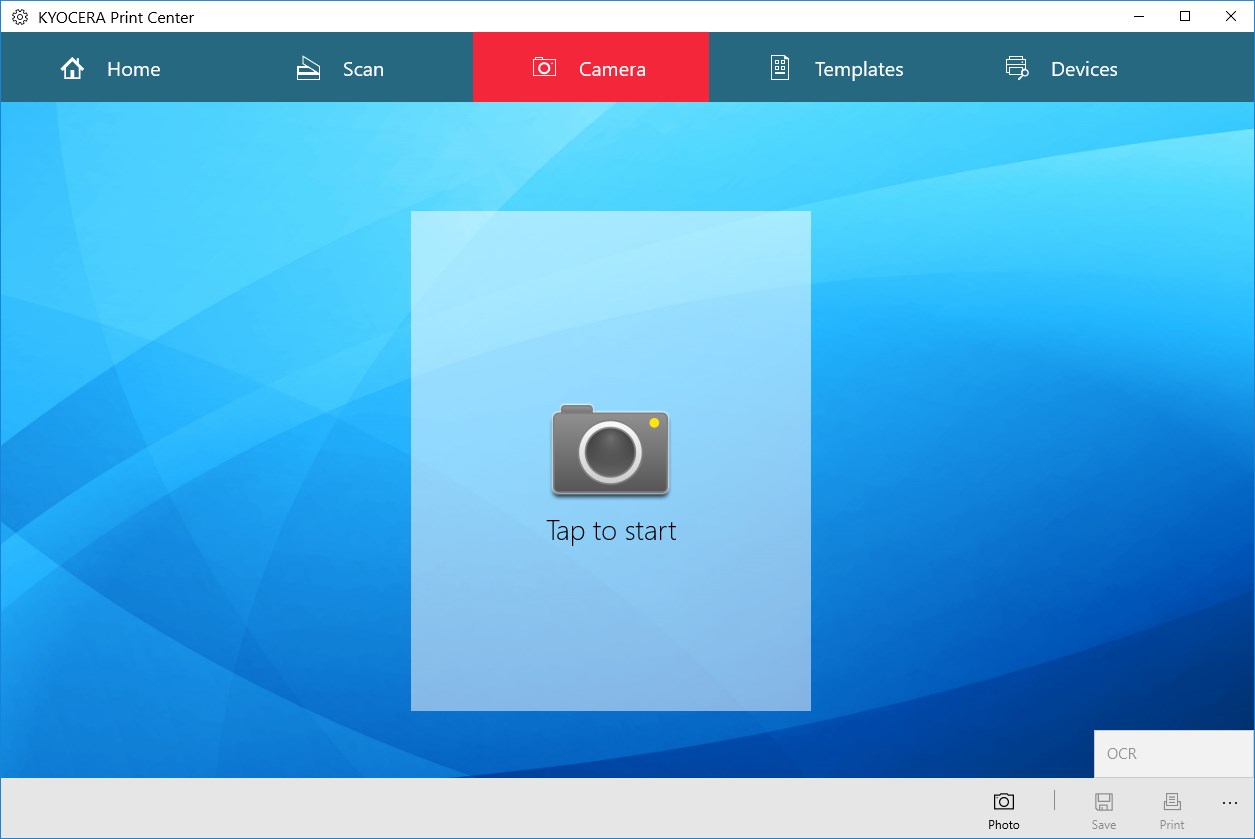Click the Scan scanner icon
The image size is (1255, 839).
306,68
